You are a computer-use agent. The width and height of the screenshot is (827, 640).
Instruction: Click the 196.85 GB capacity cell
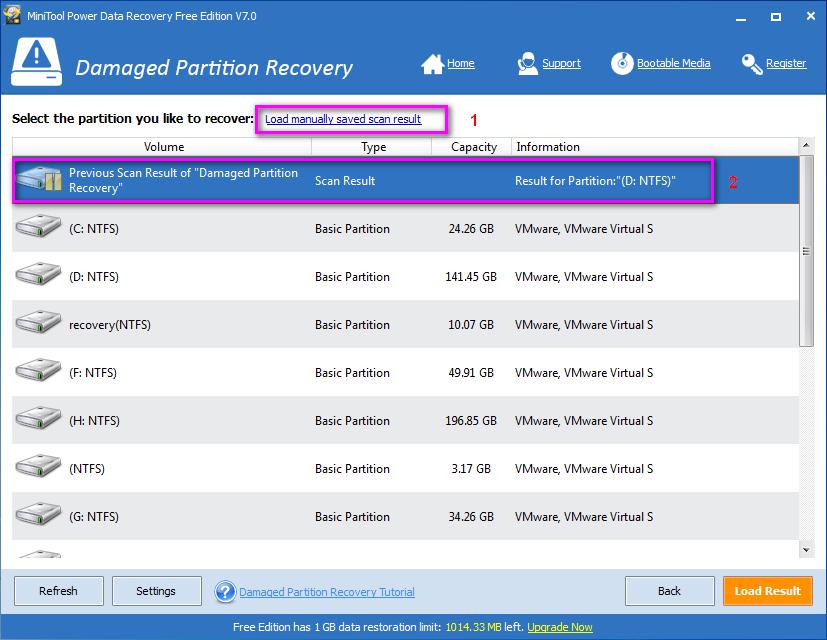[x=471, y=421]
